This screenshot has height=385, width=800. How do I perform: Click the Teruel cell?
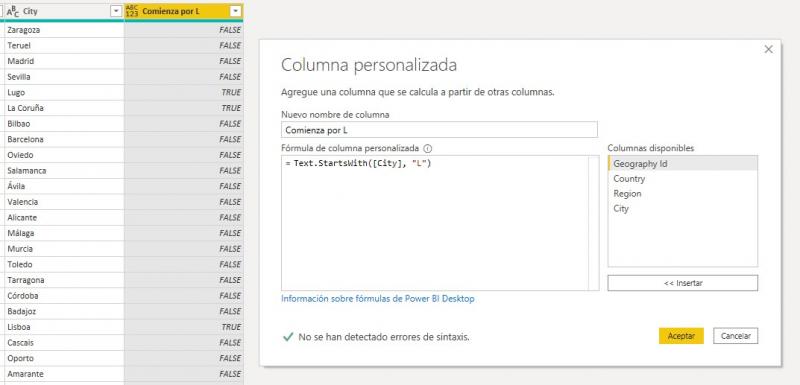tap(64, 45)
